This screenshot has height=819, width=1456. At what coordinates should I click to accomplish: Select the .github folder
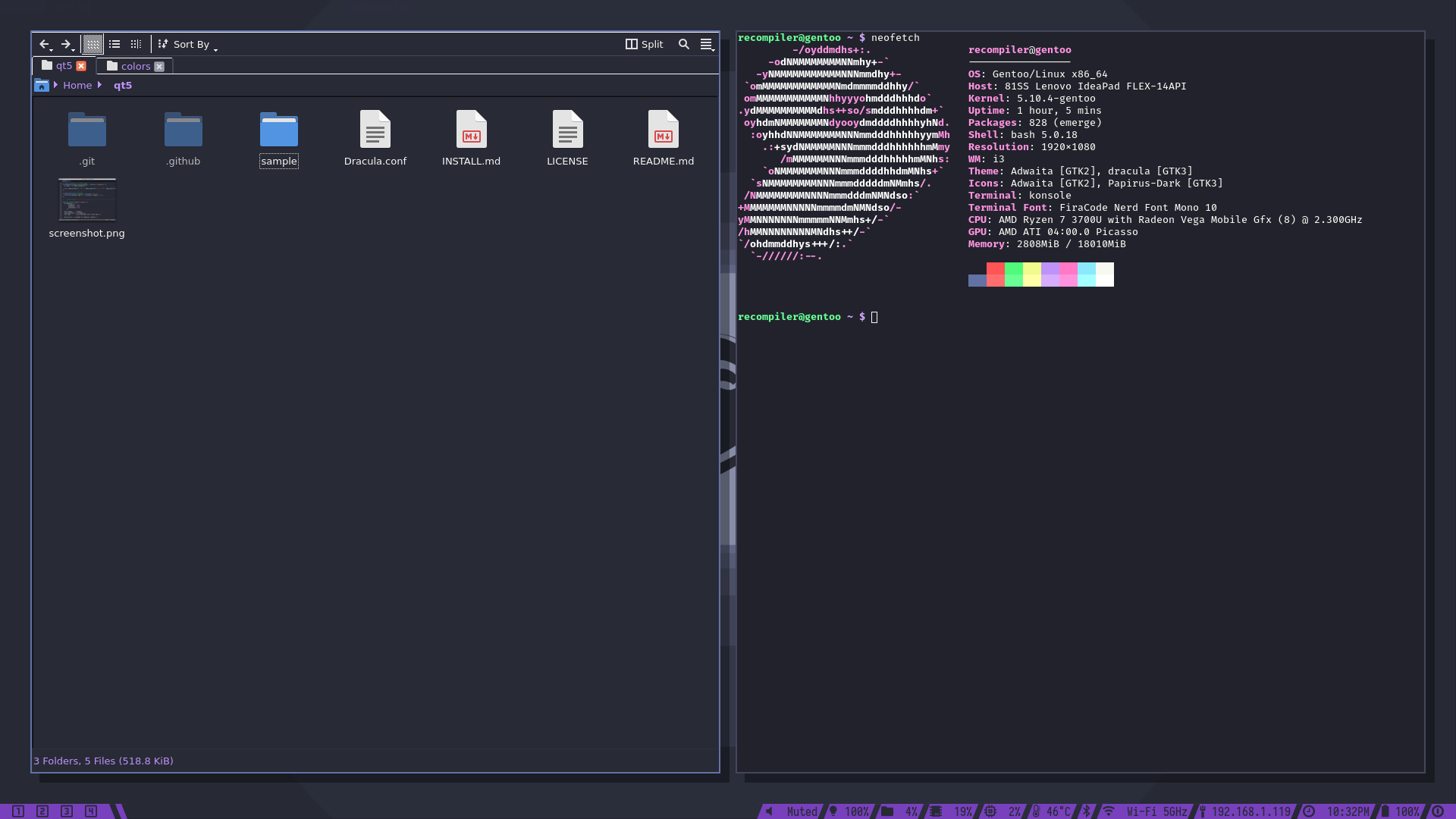coord(184,138)
